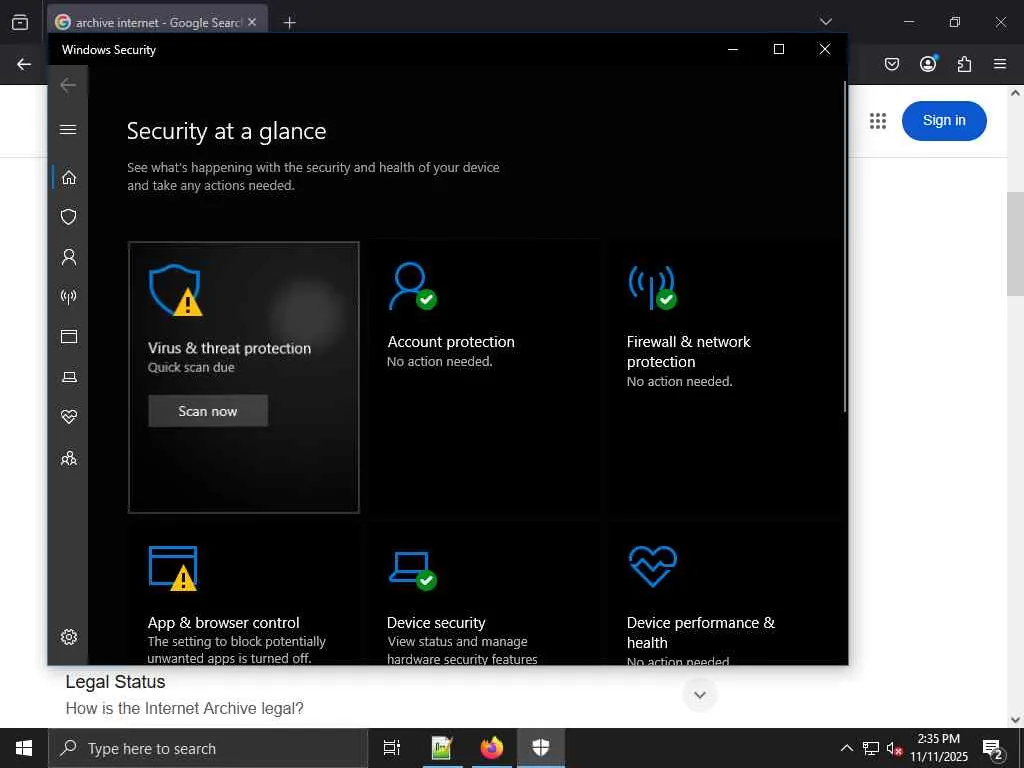Click Device performance & health tile heart icon
Viewport: 1024px width, 768px height.
[652, 566]
